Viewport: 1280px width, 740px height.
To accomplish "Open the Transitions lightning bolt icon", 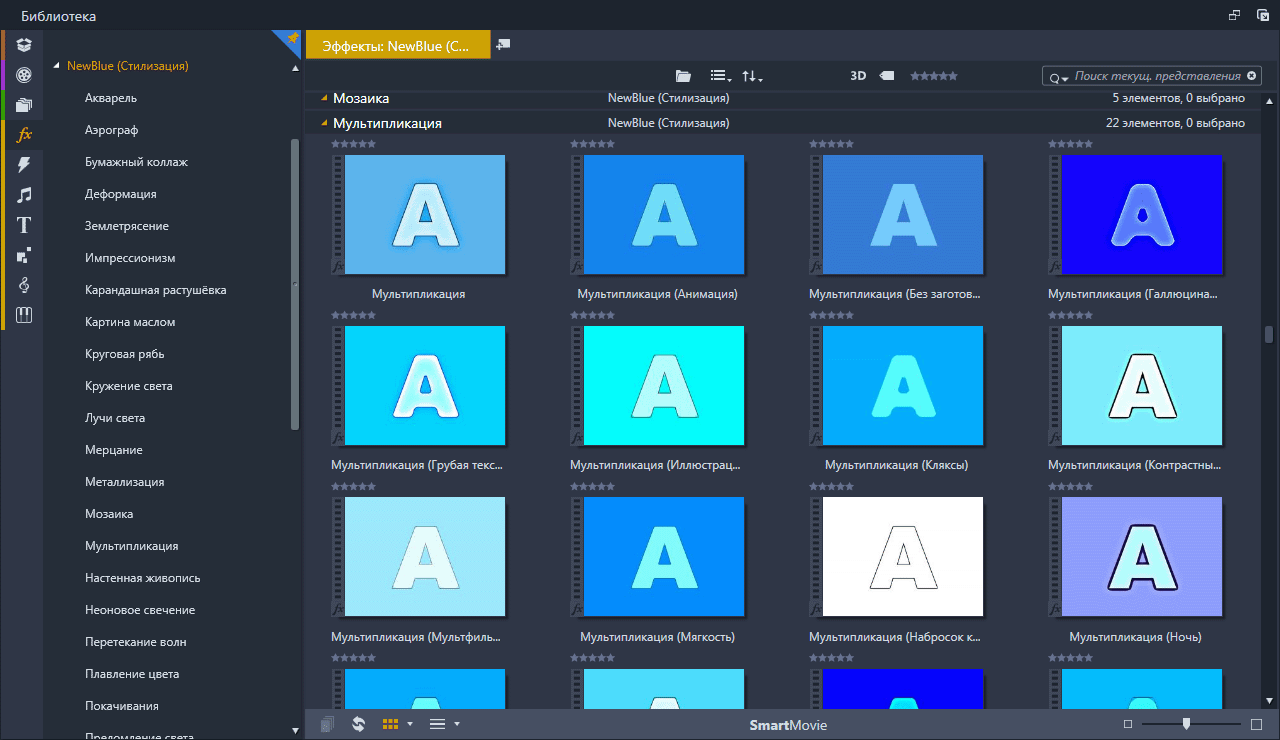I will (x=24, y=164).
